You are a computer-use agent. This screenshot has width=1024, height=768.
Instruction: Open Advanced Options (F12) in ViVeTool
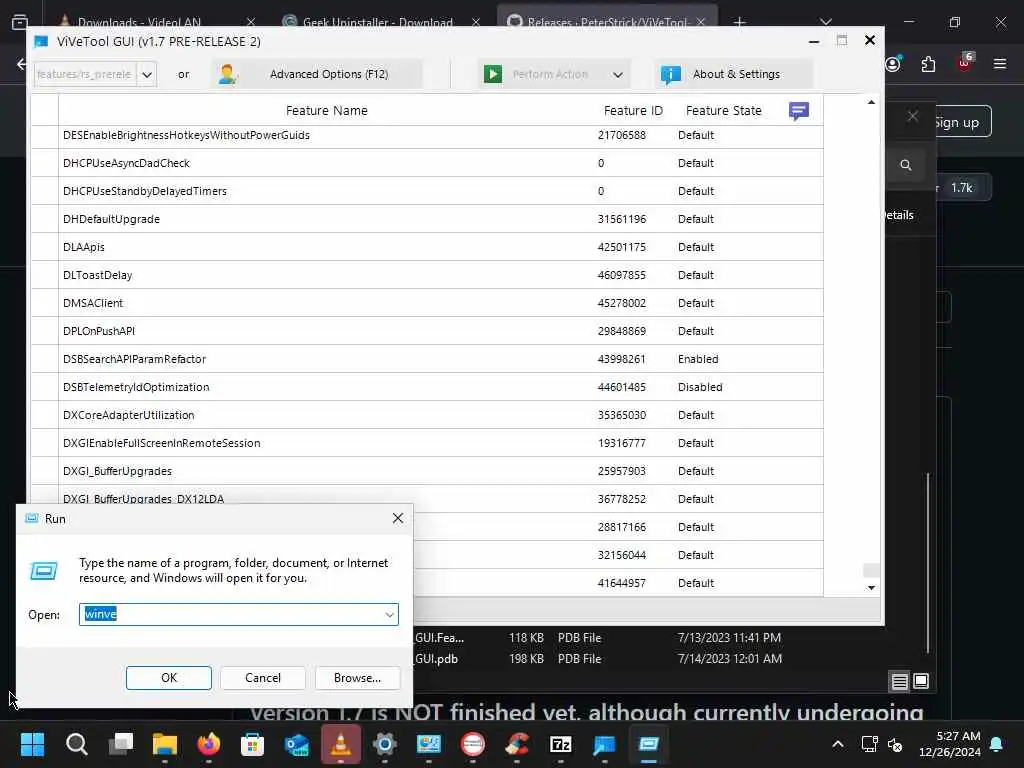click(317, 74)
